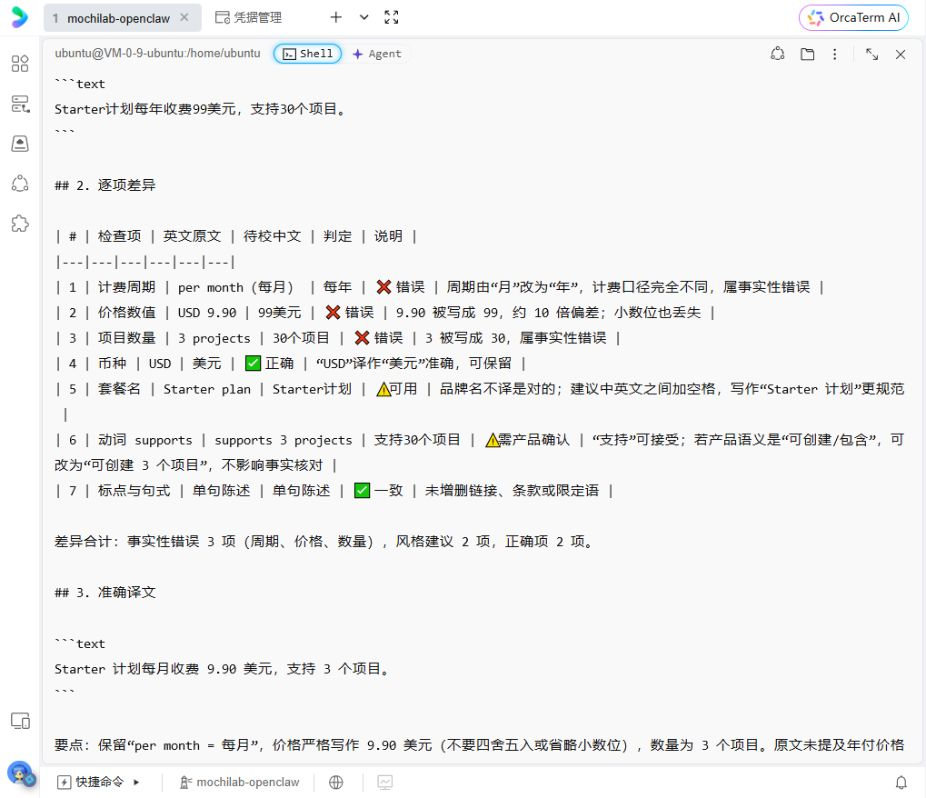Image resolution: width=926 pixels, height=798 pixels.
Task: Expand the 快捷命令 arrow
Action: point(136,782)
